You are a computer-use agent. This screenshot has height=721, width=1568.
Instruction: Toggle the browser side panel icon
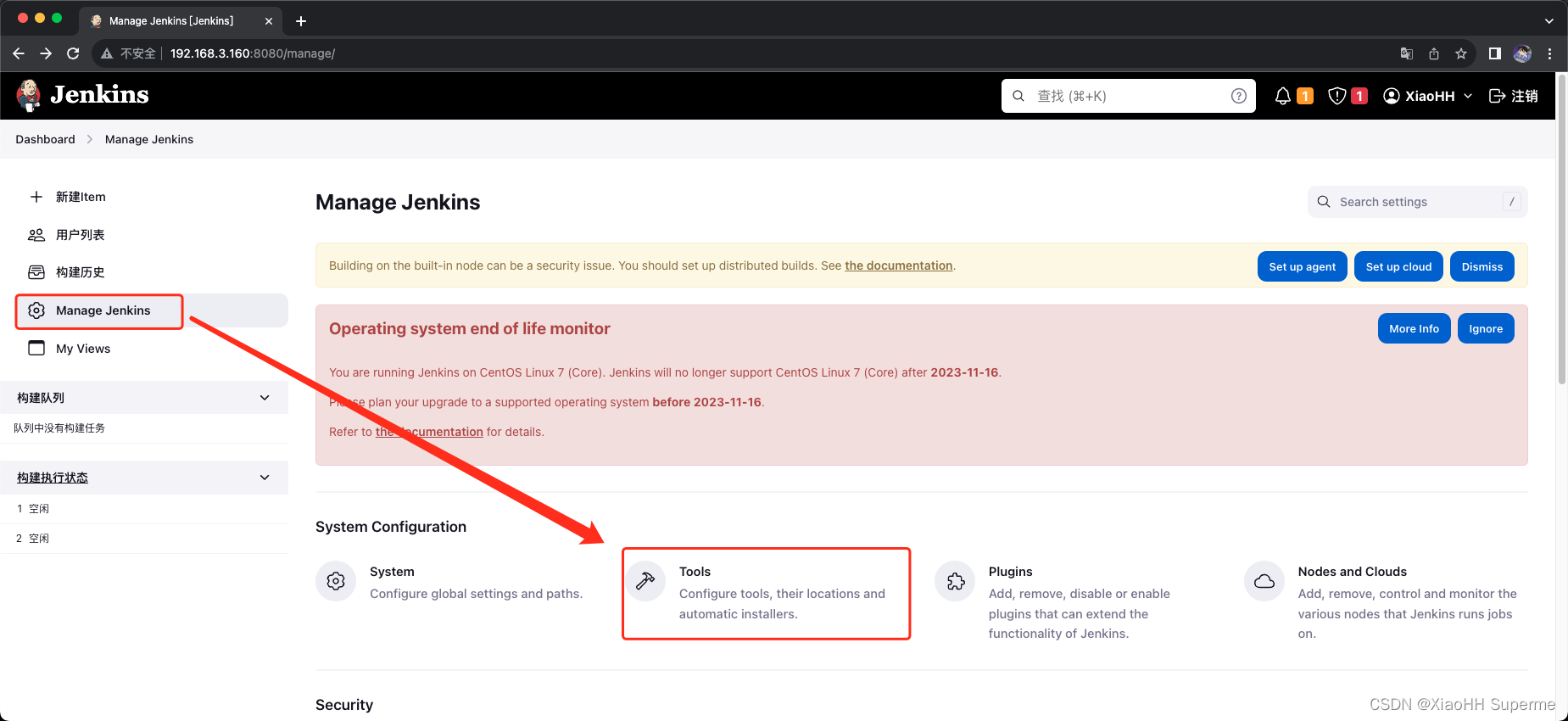click(x=1495, y=53)
